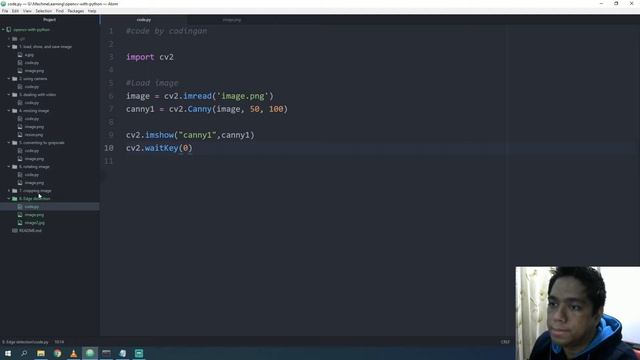Switch to the image.png editor tab
Screen dimensions: 640x360
point(231,20)
